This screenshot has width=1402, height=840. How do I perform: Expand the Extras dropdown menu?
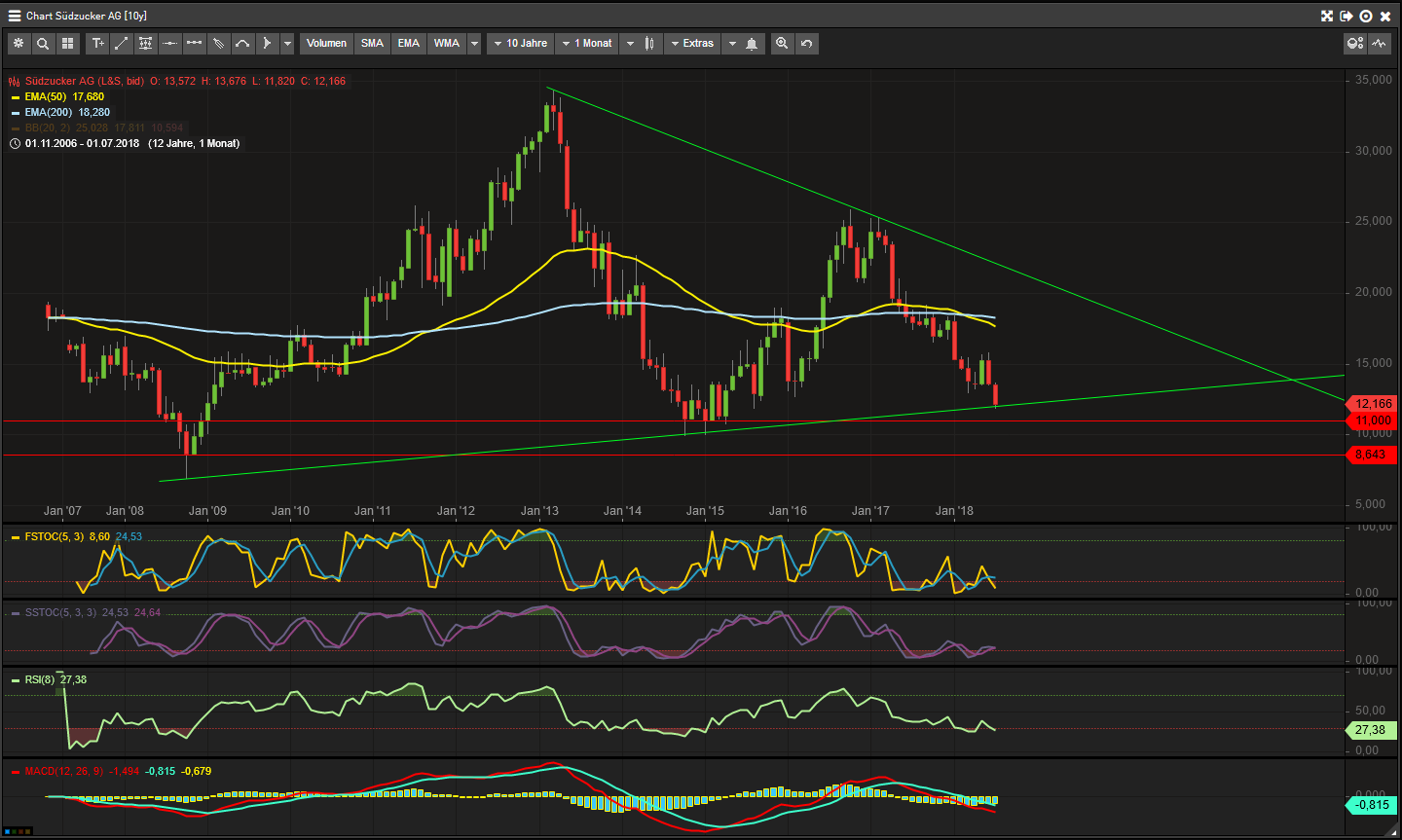(x=692, y=44)
